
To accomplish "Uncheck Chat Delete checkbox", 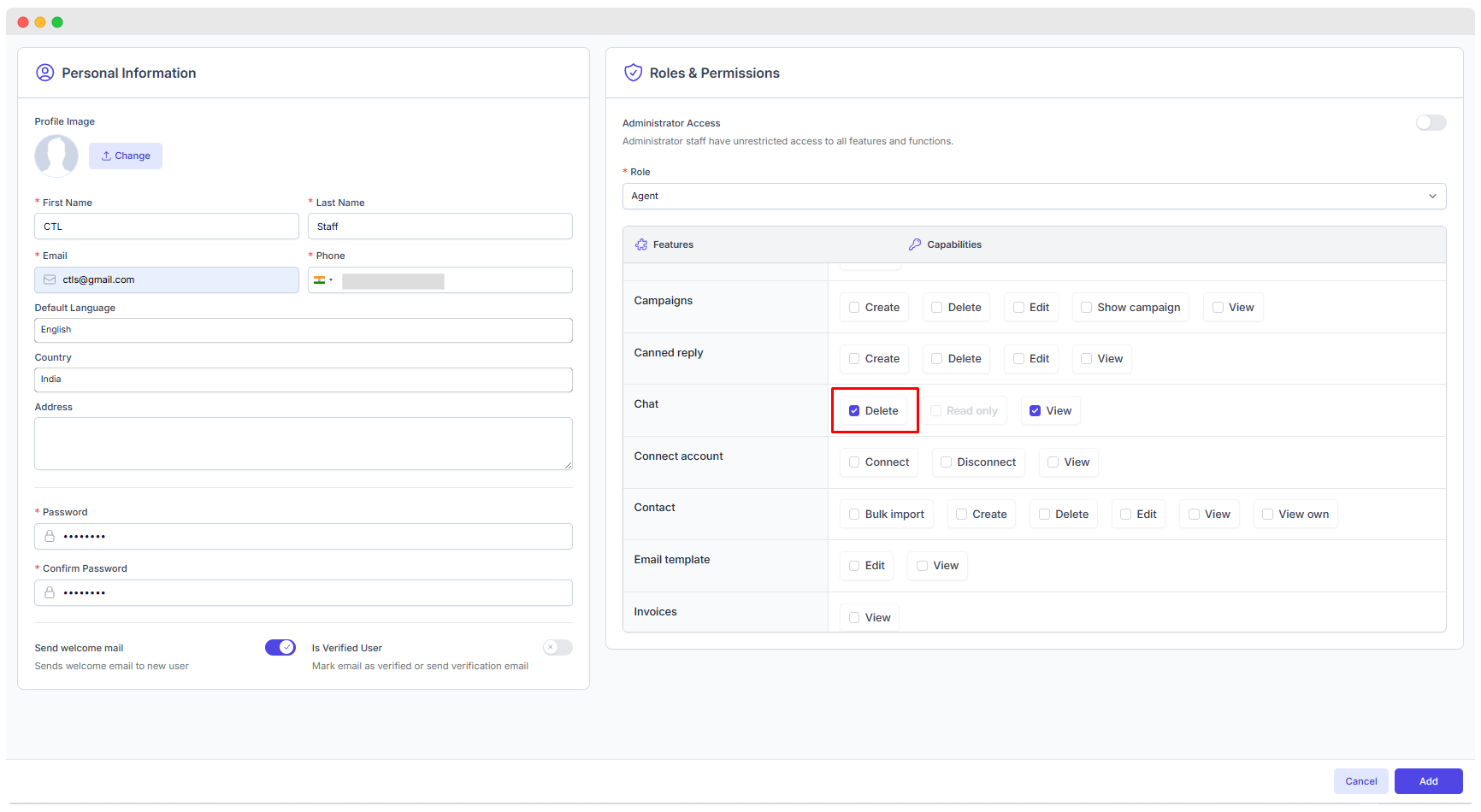I will tap(854, 411).
